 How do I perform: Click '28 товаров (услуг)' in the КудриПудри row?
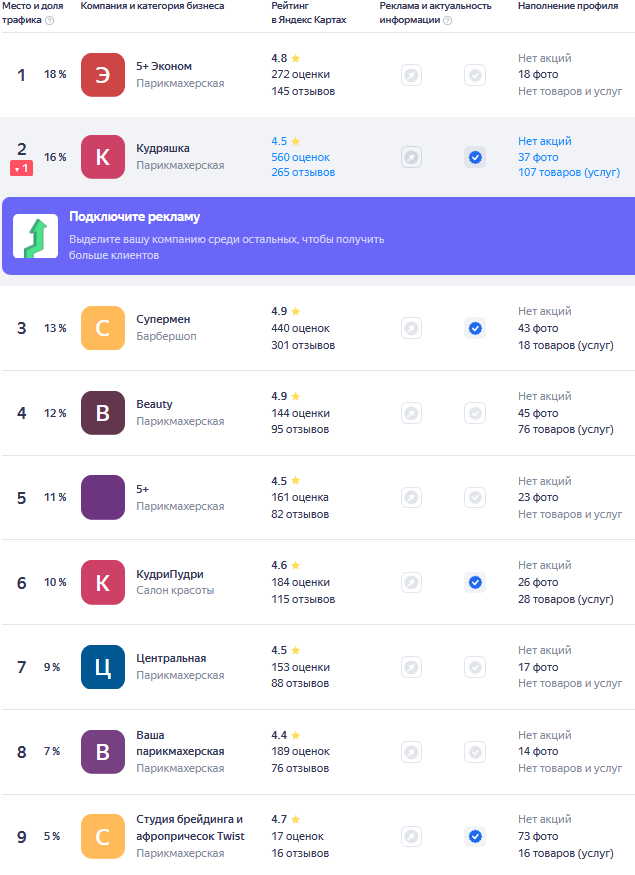point(565,599)
